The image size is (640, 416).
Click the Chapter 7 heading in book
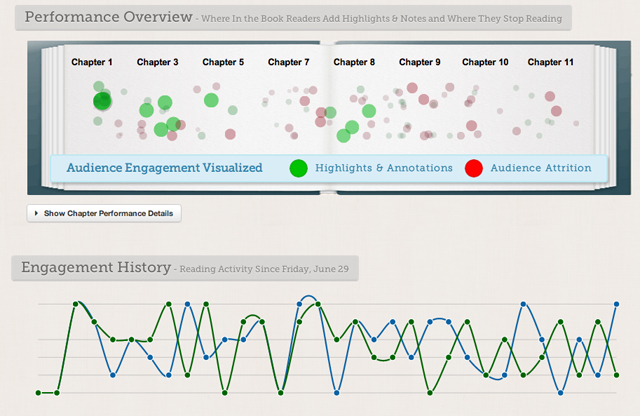point(289,62)
